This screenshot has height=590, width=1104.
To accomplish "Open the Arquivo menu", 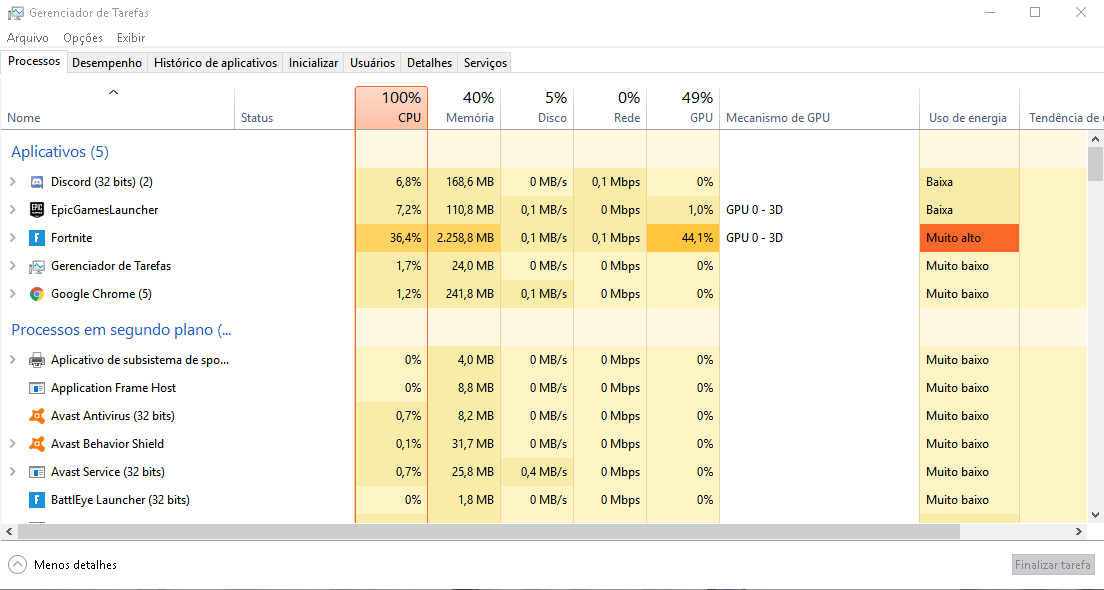I will click(x=27, y=38).
